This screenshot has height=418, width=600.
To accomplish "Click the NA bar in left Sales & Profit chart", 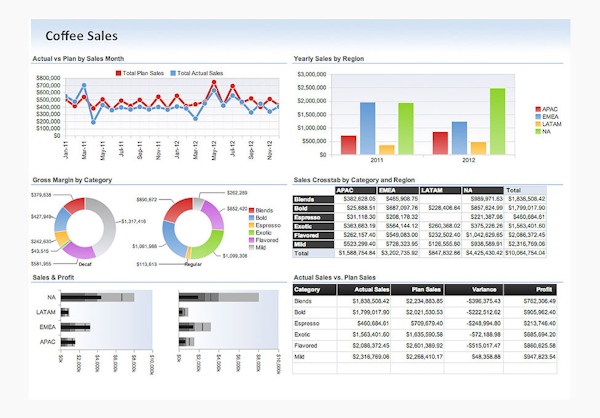I will [95, 297].
